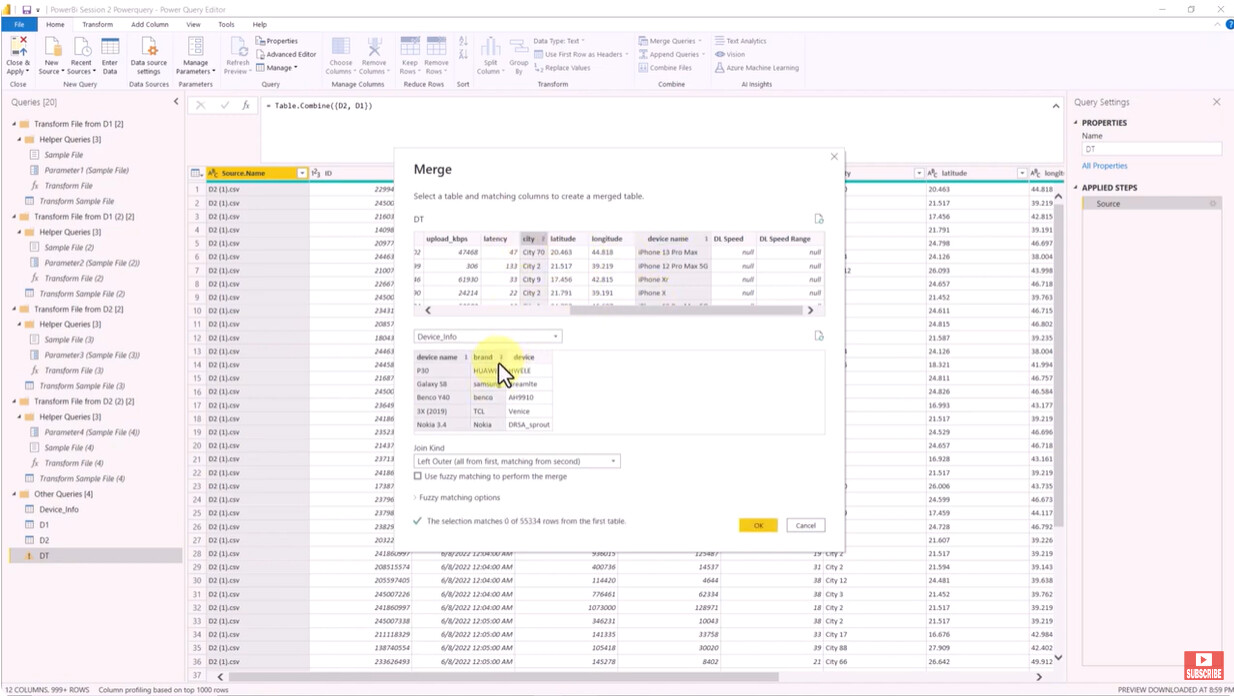
Task: Open the Append Queries dropdown in the ribbon
Action: 672,54
